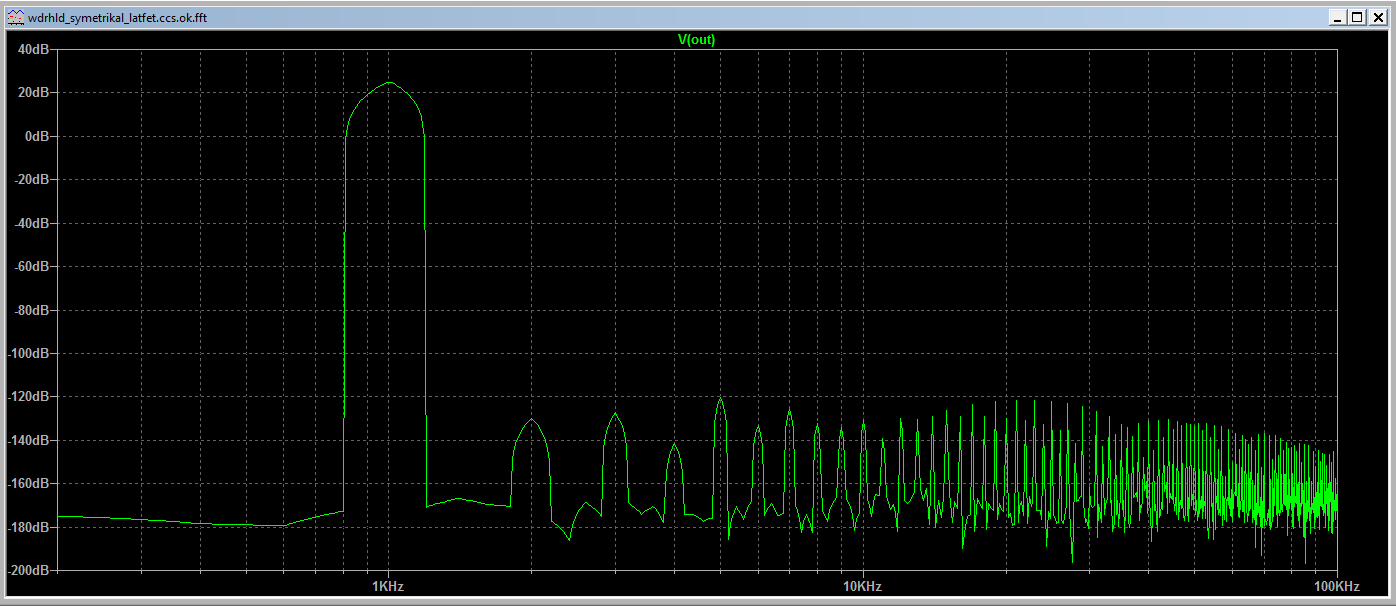Click the LTspice waveform icon in title bar
The width and height of the screenshot is (1396, 606).
pos(16,17)
